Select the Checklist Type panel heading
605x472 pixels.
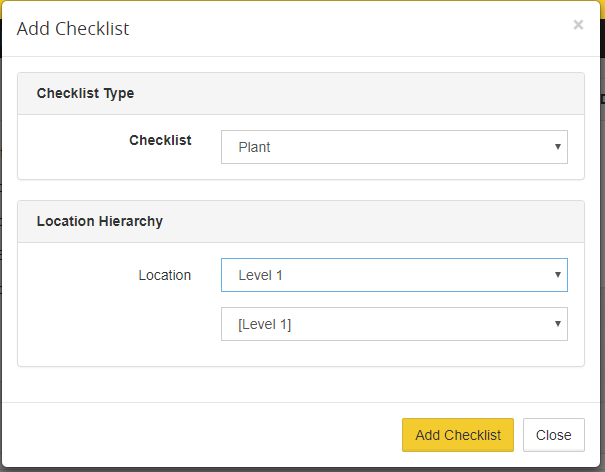tap(85, 93)
